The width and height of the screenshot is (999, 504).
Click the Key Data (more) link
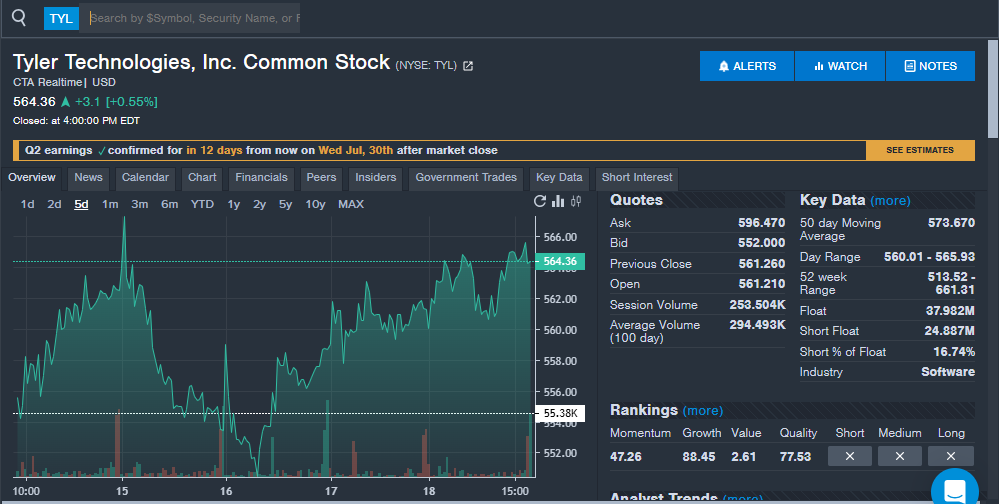pyautogui.click(x=890, y=201)
